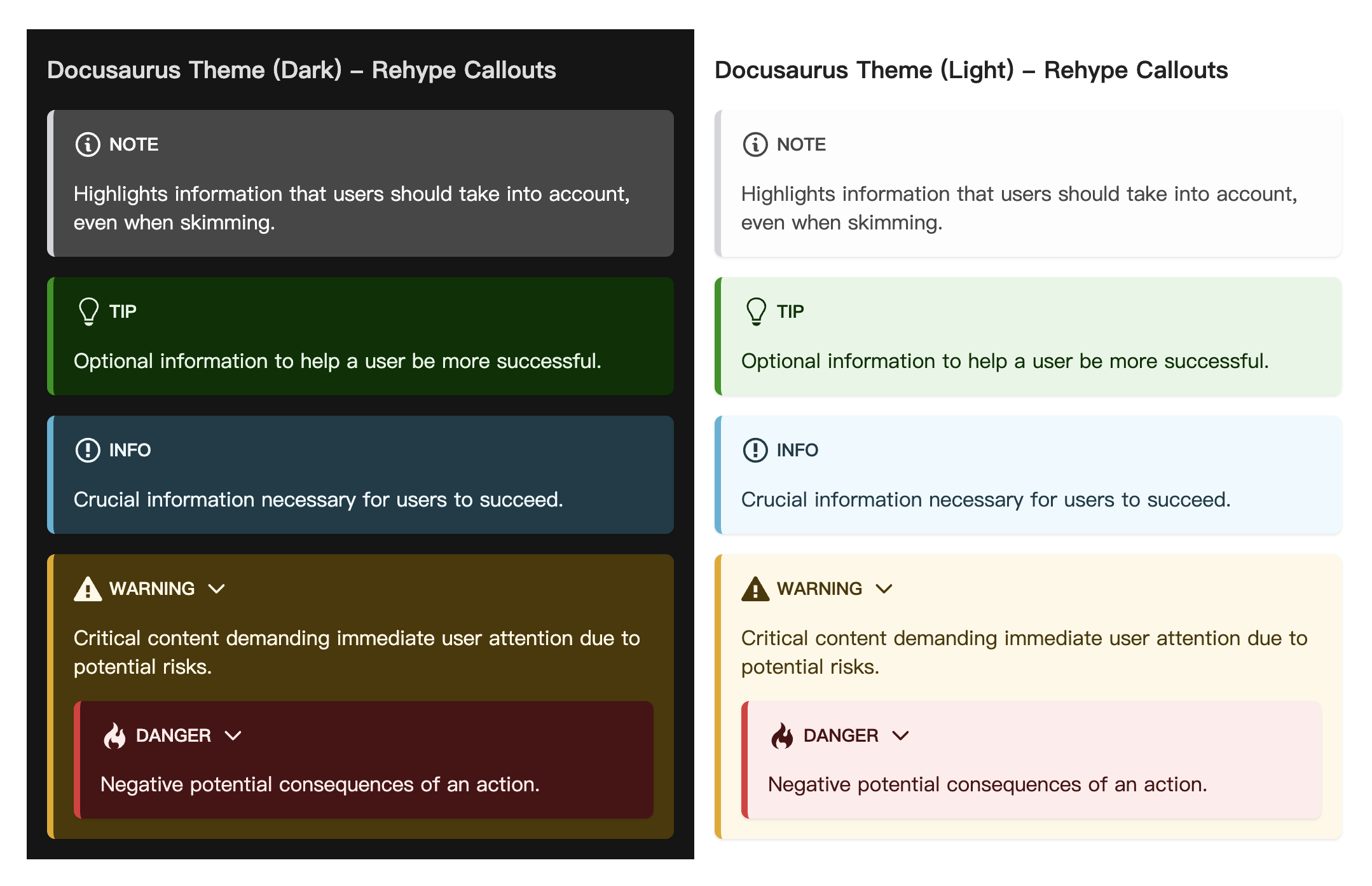
Task: Click the lightbulb icon in light TIP callout
Action: (x=756, y=311)
